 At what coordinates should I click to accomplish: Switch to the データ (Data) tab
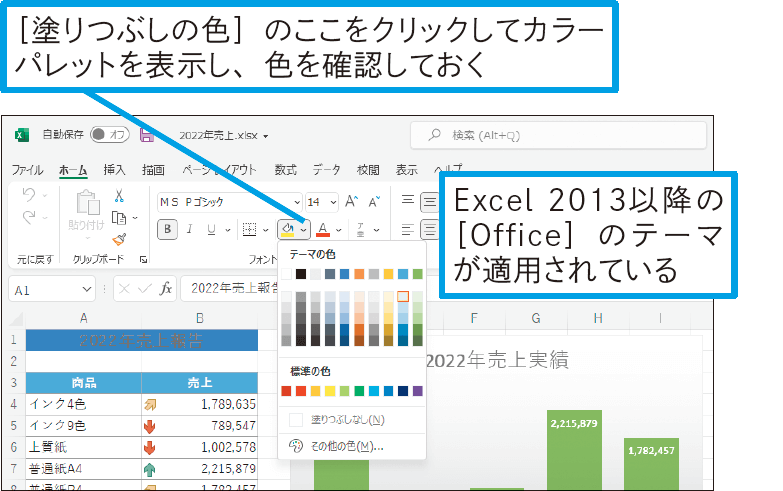tap(326, 169)
